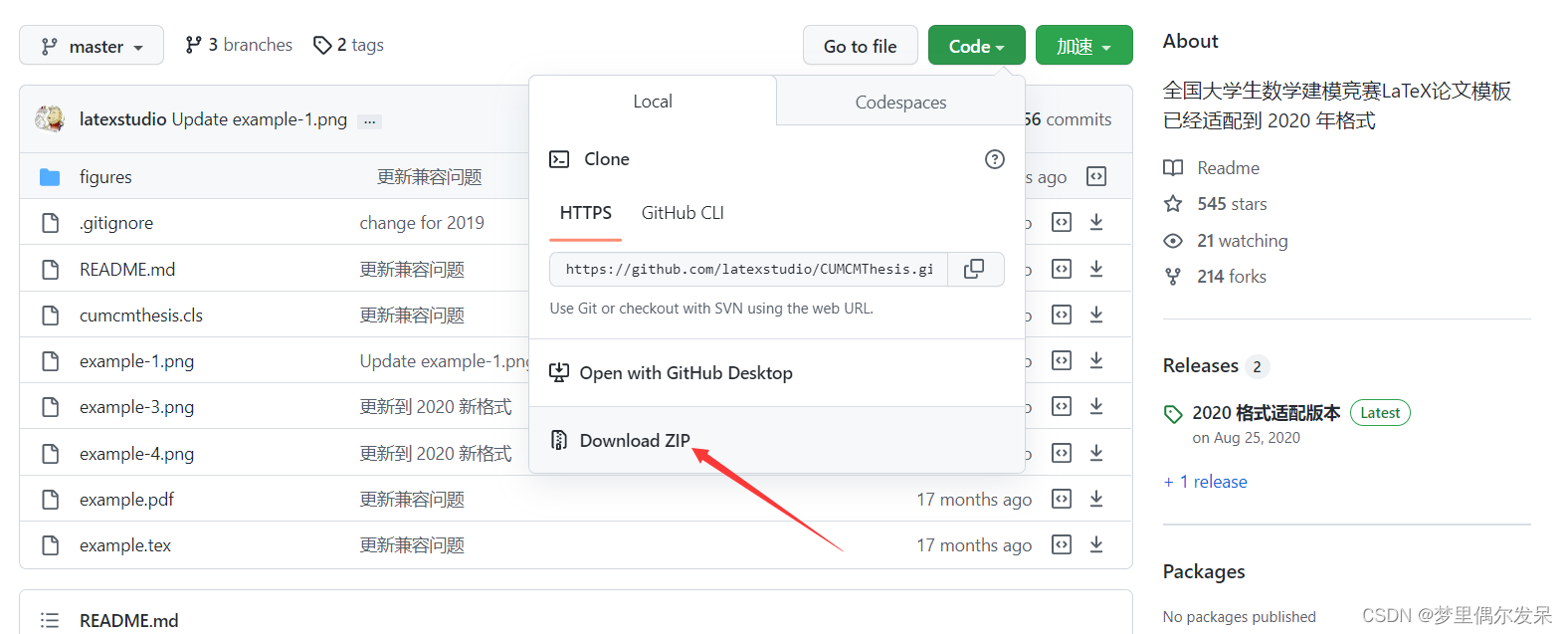This screenshot has width=1568, height=634.
Task: Select the HTTPS clone tab
Action: (585, 213)
